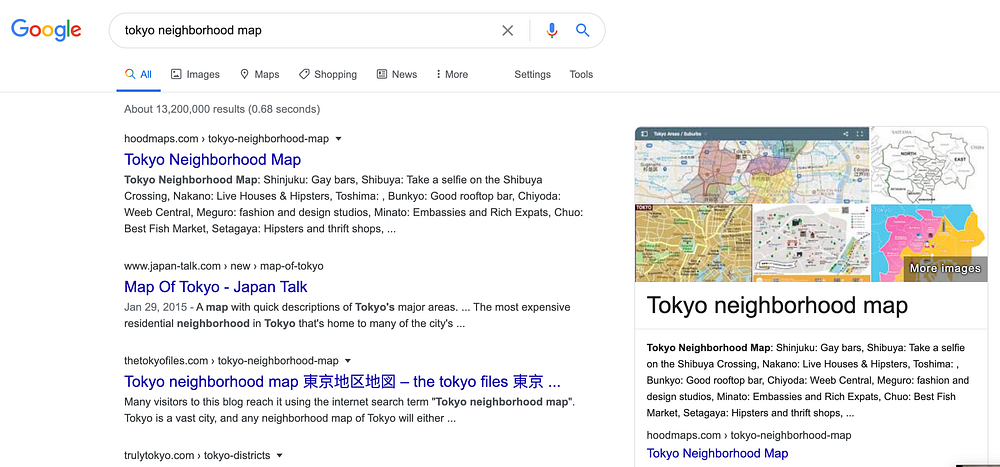
Task: Open Tokyo Areas / Suburbs map thumbnail
Action: 752,165
